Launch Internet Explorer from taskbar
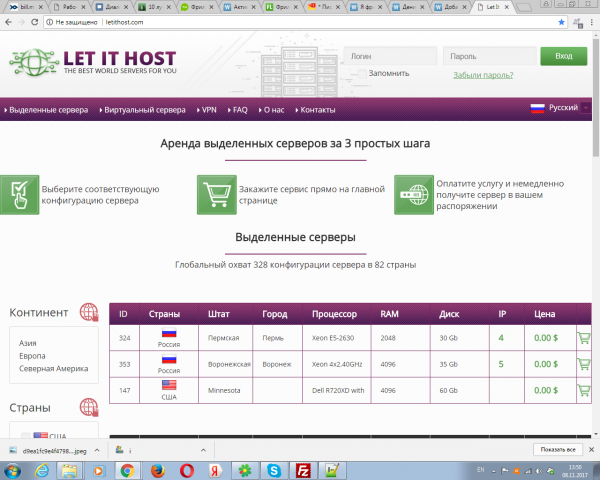600x480 pixels. point(41,471)
